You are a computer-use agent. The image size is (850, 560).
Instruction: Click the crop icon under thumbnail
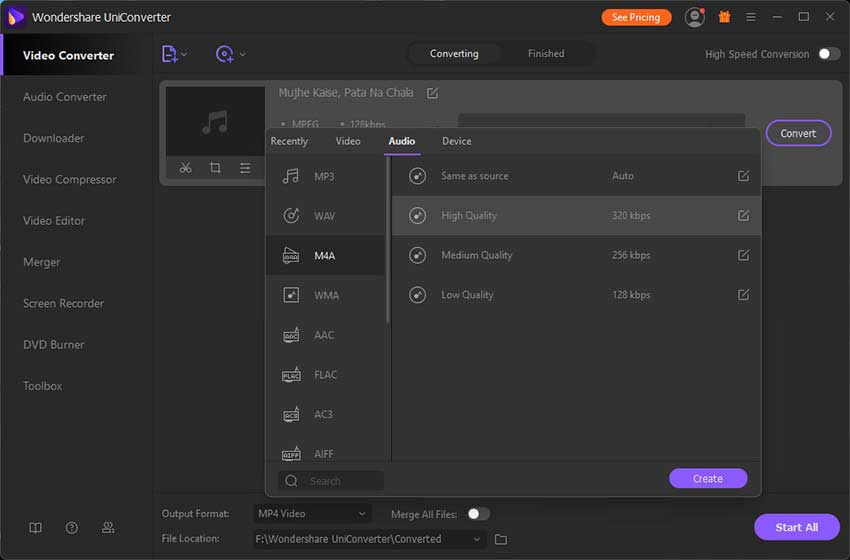click(215, 168)
